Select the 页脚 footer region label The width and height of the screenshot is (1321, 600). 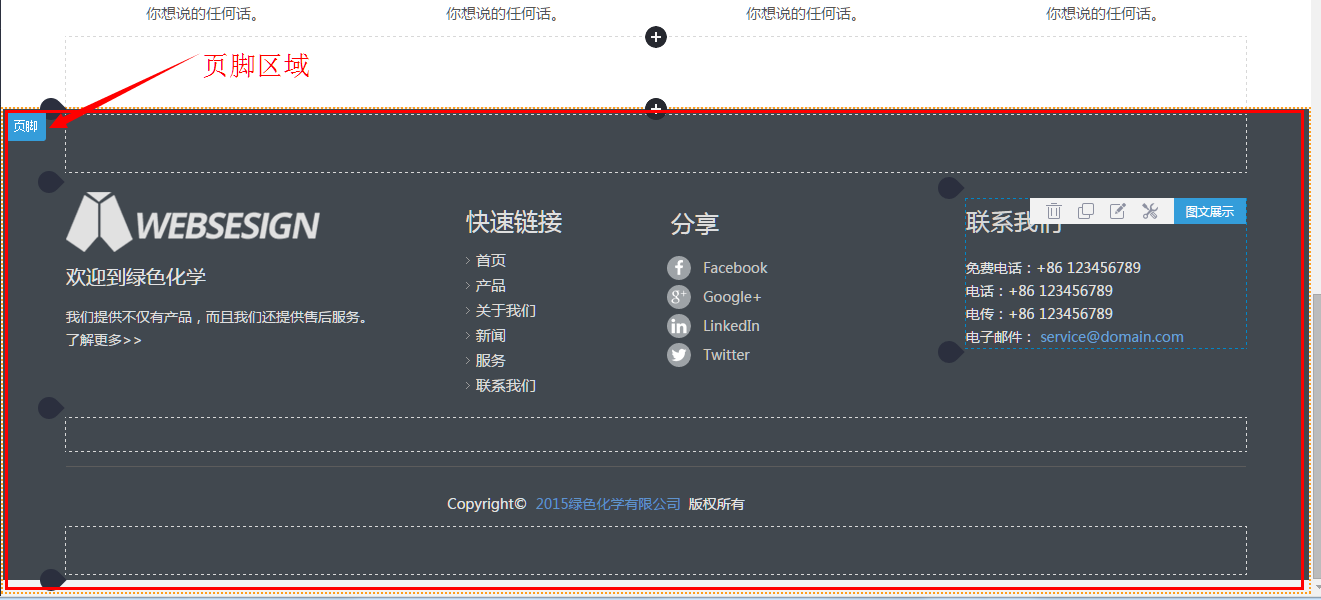(26, 126)
